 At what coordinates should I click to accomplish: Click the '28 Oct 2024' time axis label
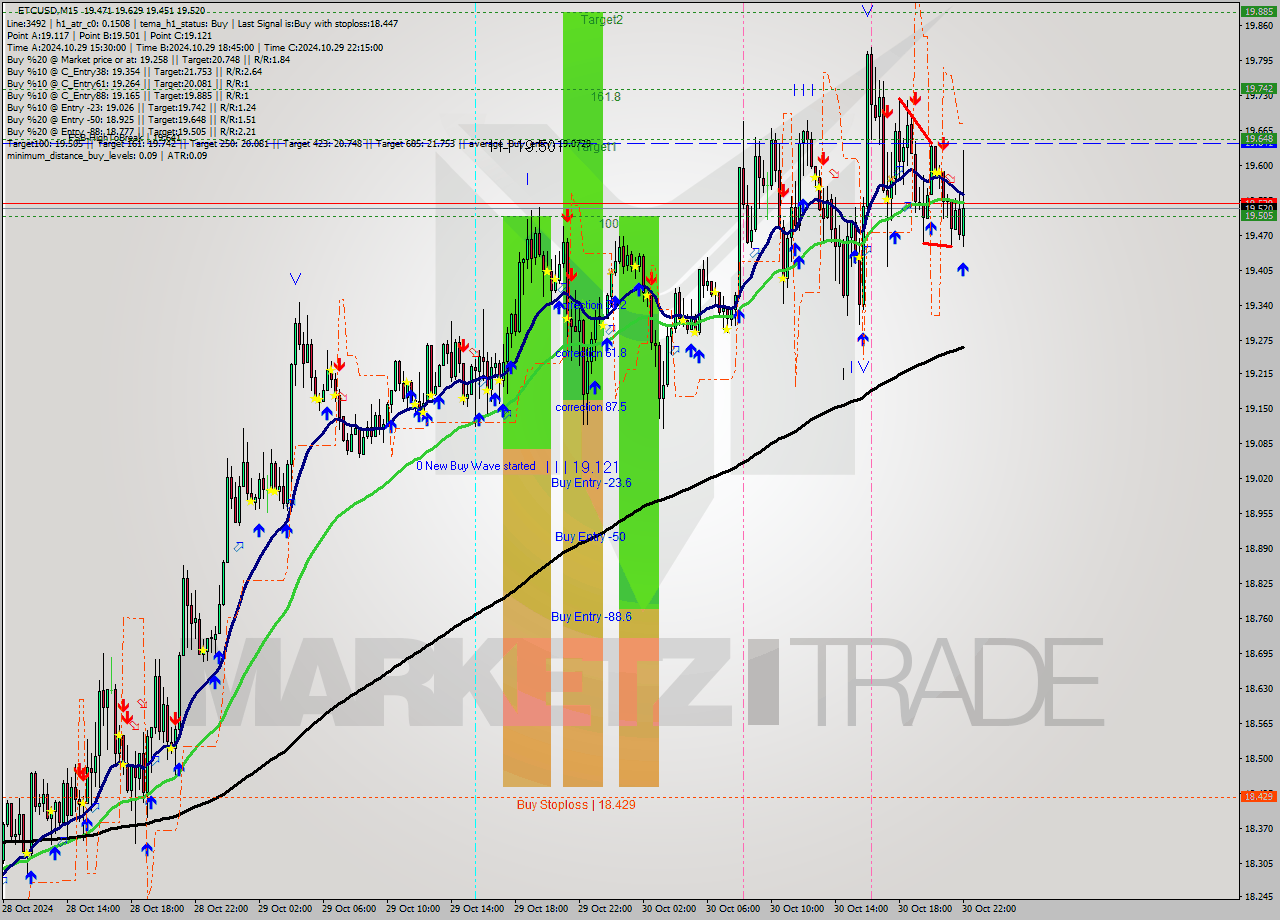[x=28, y=909]
